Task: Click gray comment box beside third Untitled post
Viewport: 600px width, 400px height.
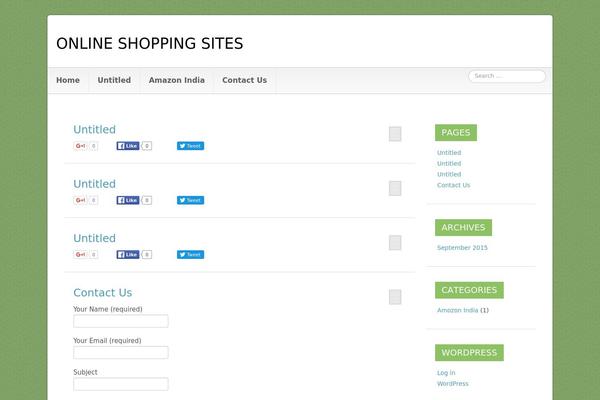Action: click(x=395, y=243)
